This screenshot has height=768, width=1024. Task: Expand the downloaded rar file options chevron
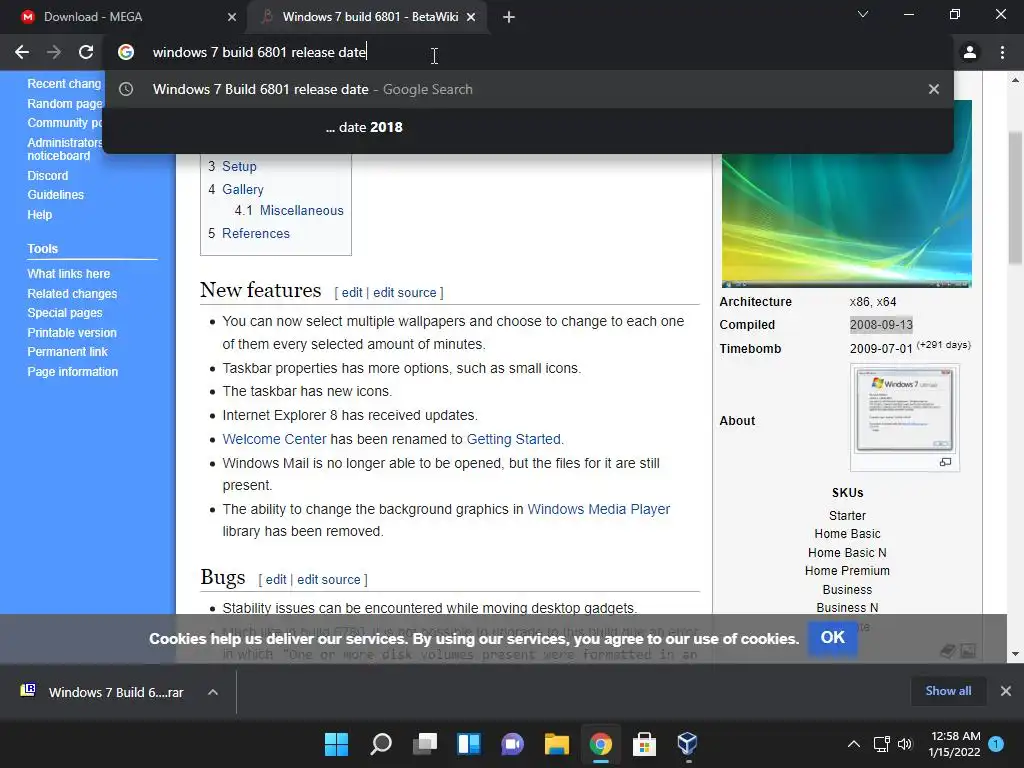213,692
